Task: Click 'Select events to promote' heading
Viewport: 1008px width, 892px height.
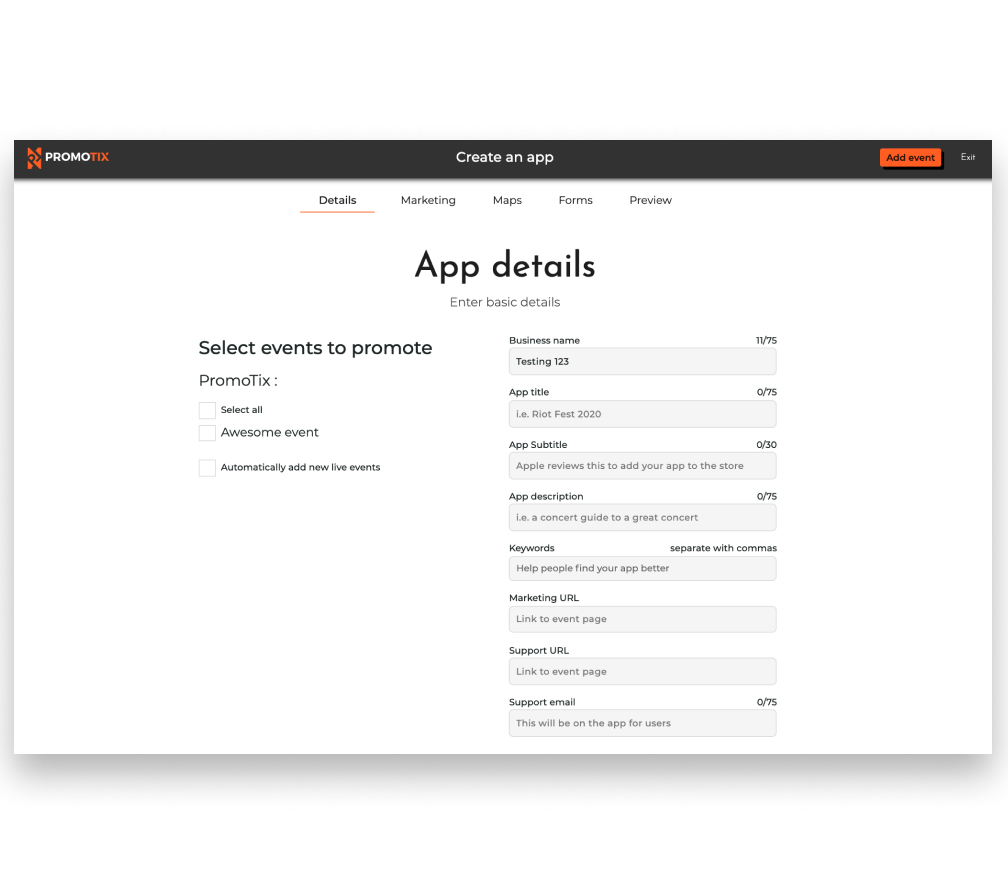Action: (x=315, y=348)
